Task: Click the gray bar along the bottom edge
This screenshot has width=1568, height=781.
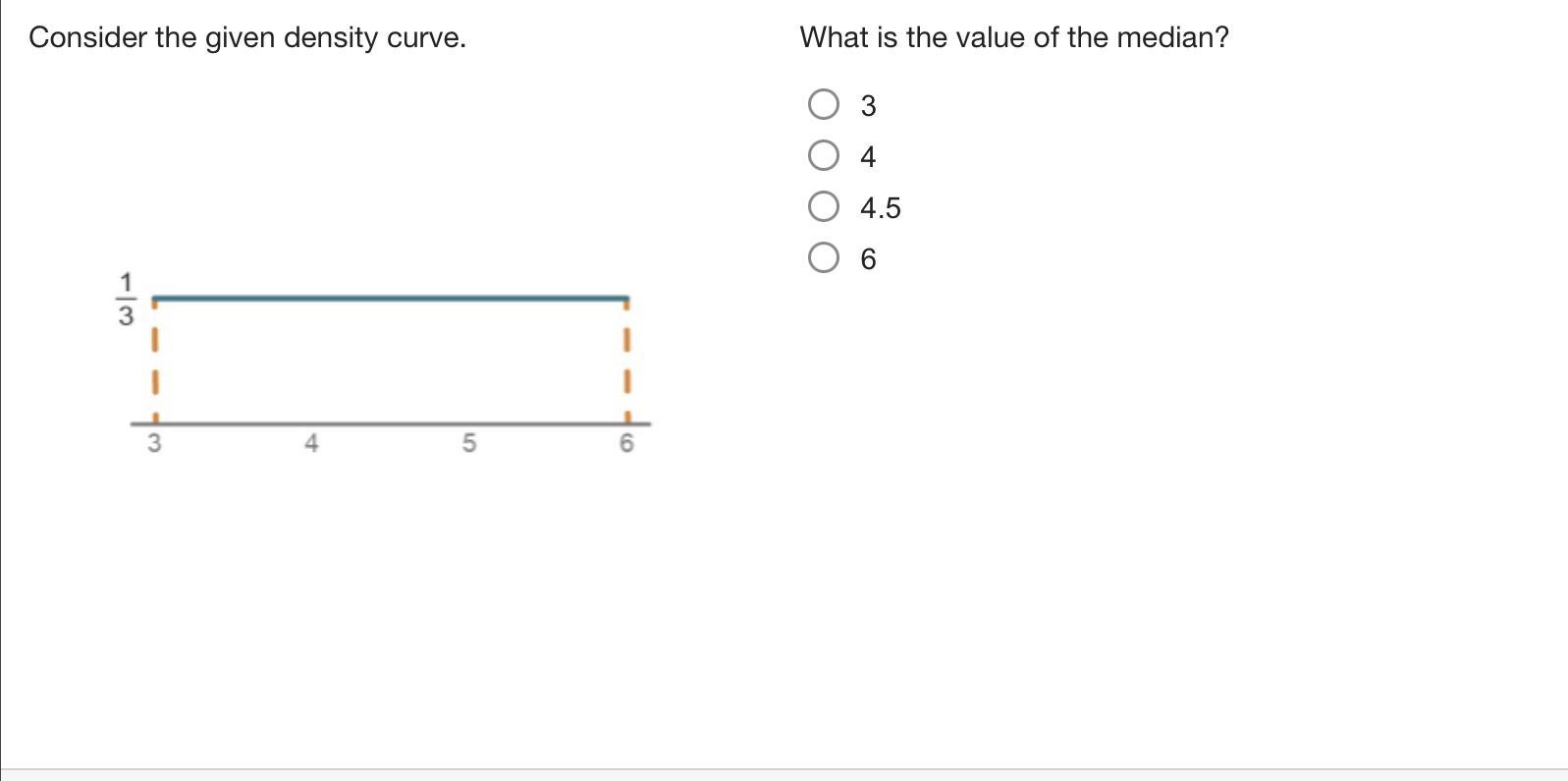Action: pos(784,775)
